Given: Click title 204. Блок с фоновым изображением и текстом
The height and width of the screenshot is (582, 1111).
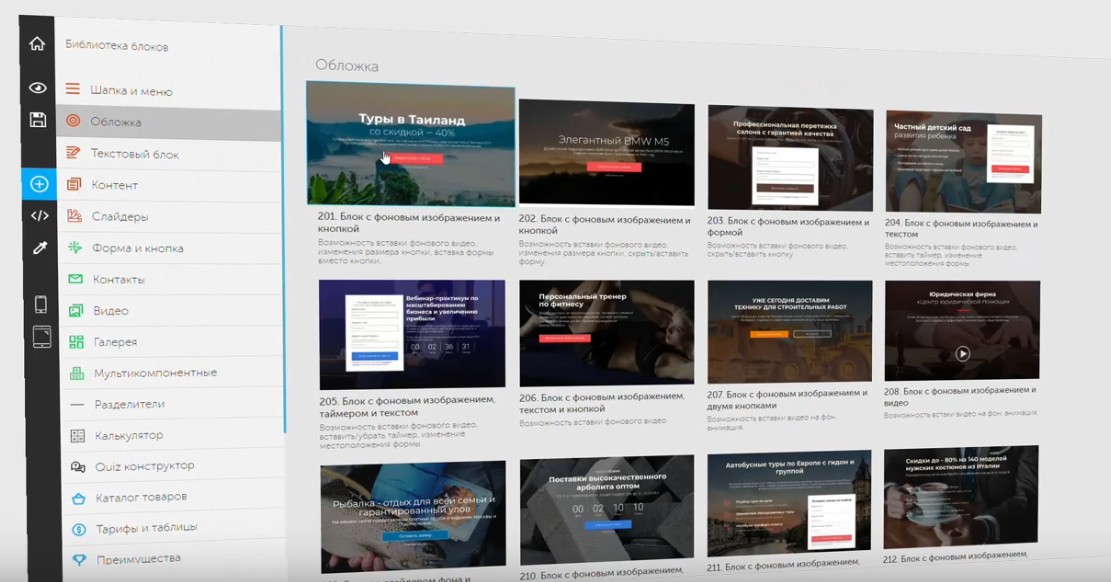Looking at the screenshot, I should (961, 228).
